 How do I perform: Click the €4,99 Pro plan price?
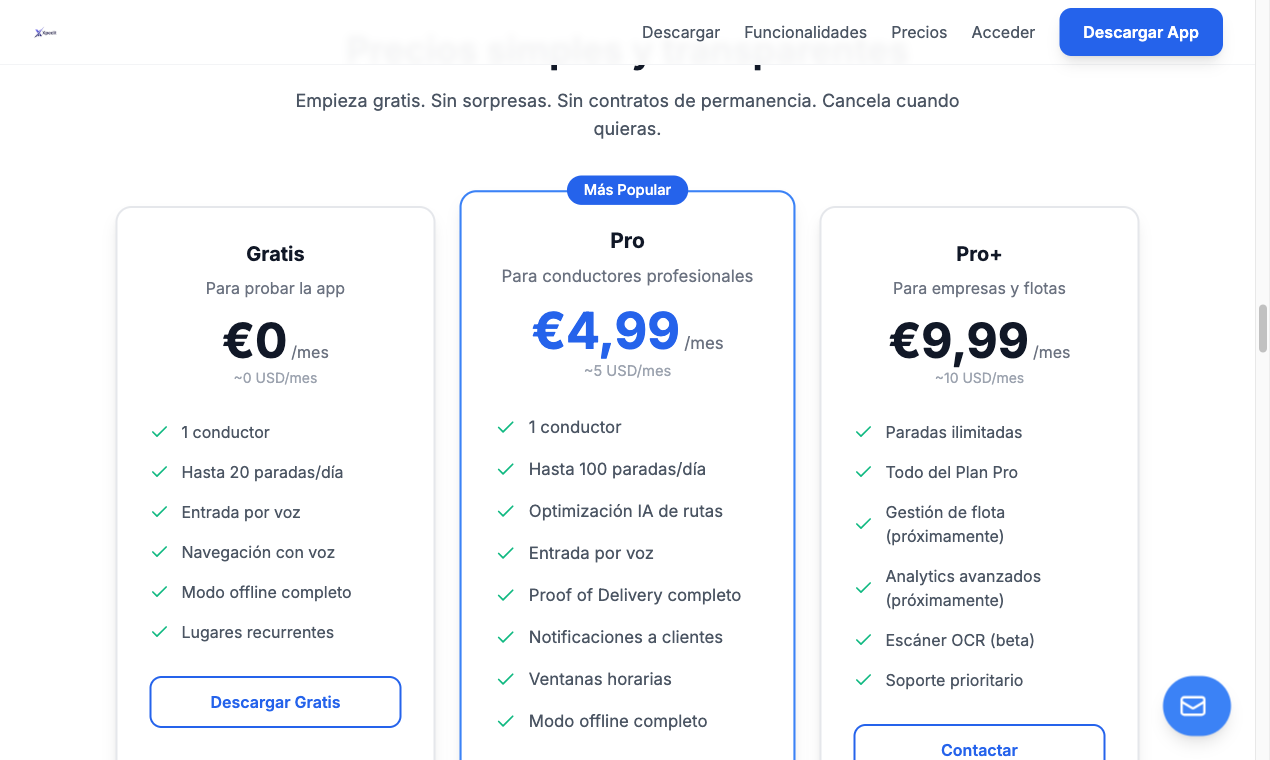pos(606,331)
